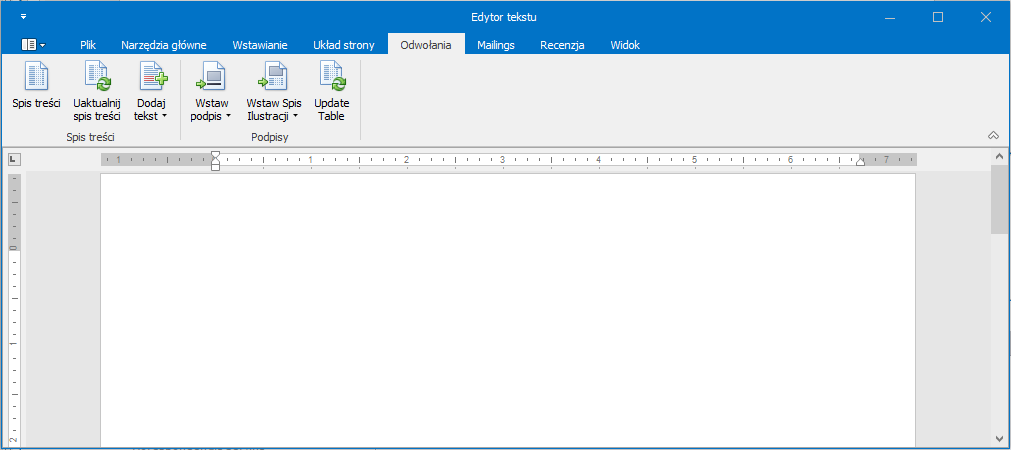Select the Układ strony tab
Viewport: 1011px width, 450px height.
coord(343,45)
